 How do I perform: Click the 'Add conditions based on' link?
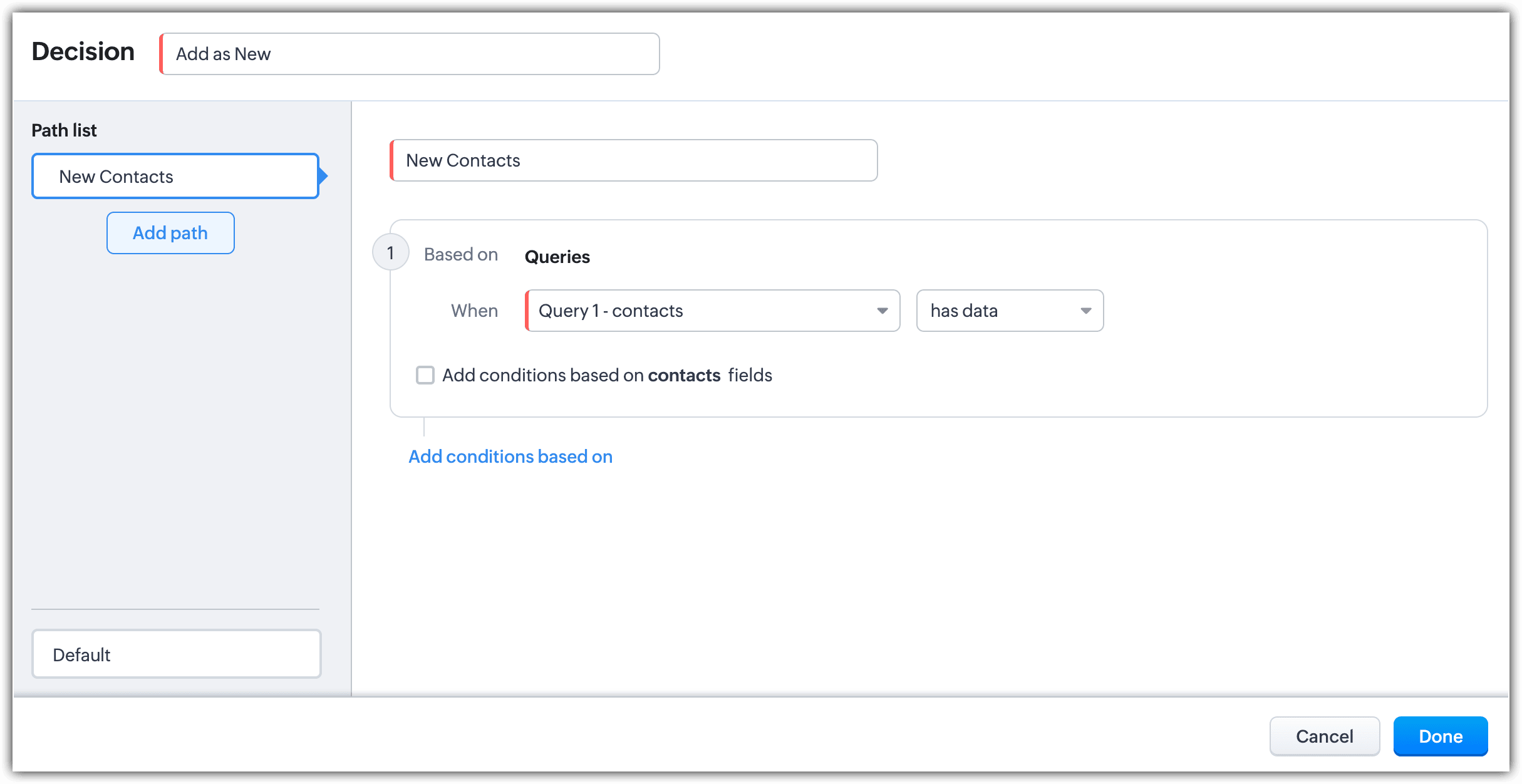510,456
